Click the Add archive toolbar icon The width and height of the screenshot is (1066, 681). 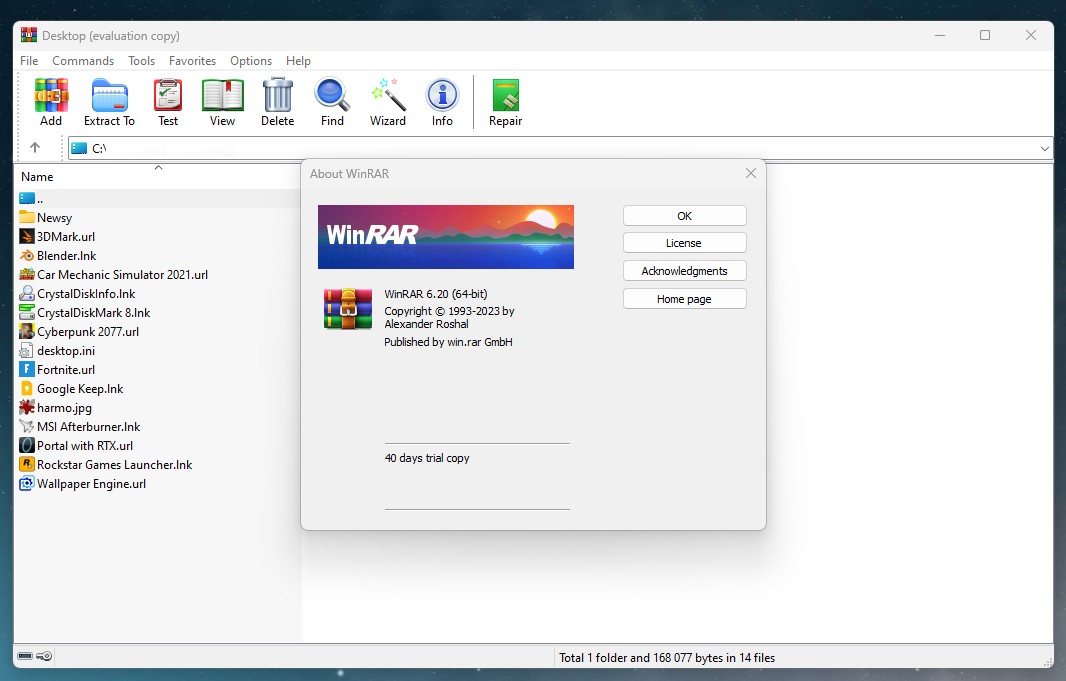[50, 100]
